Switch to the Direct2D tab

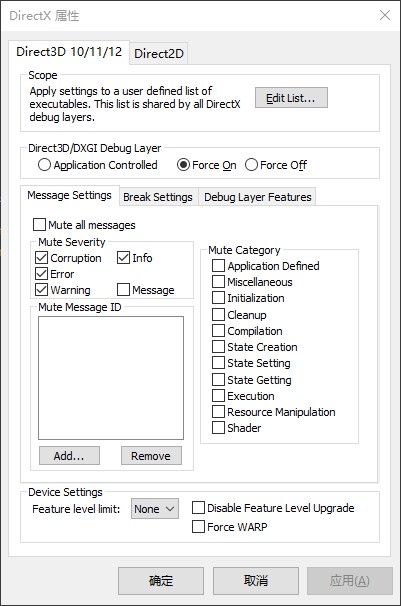pyautogui.click(x=159, y=53)
